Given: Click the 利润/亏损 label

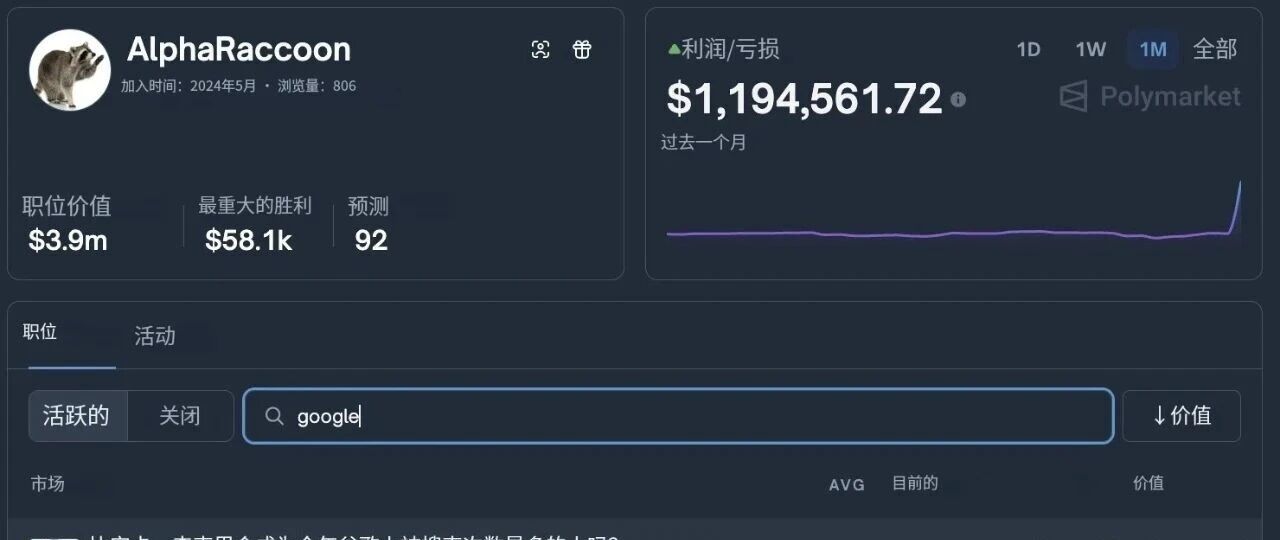Looking at the screenshot, I should click(730, 49).
